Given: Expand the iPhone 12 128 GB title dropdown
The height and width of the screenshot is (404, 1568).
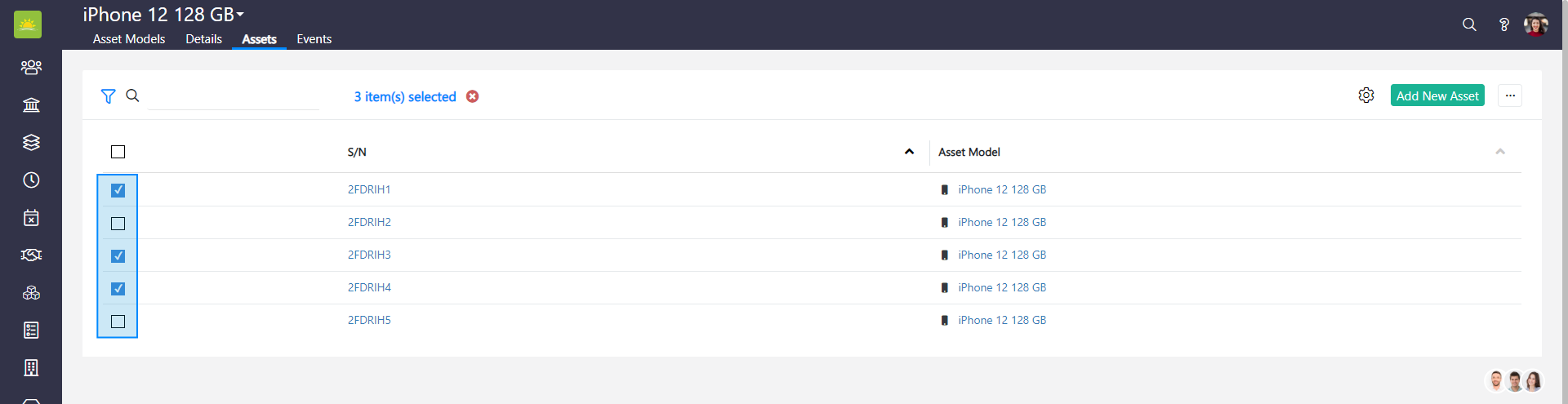Looking at the screenshot, I should click(x=240, y=15).
